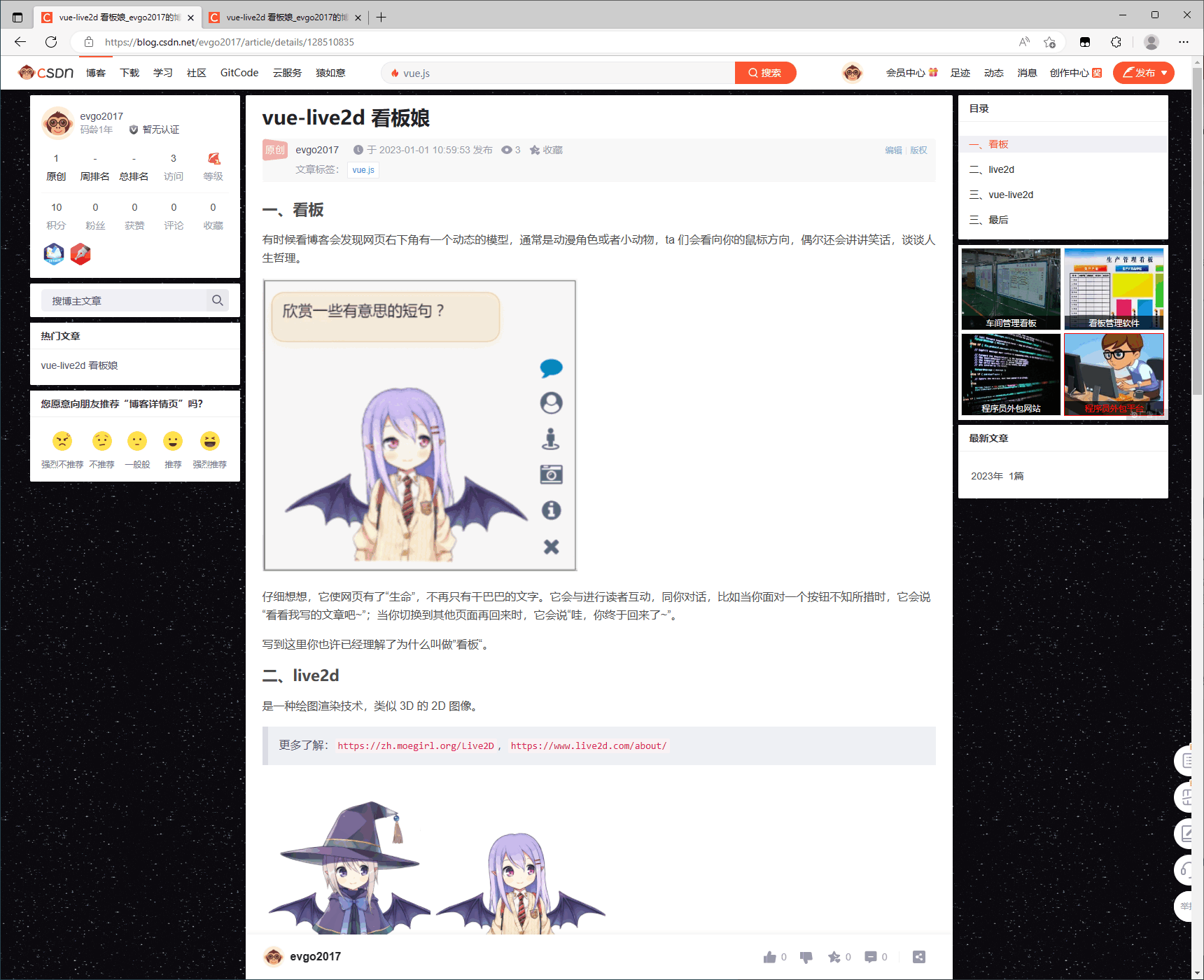The height and width of the screenshot is (980, 1204).
Task: Open the hot article vue-live2d 看板娘 link
Action: coord(79,365)
